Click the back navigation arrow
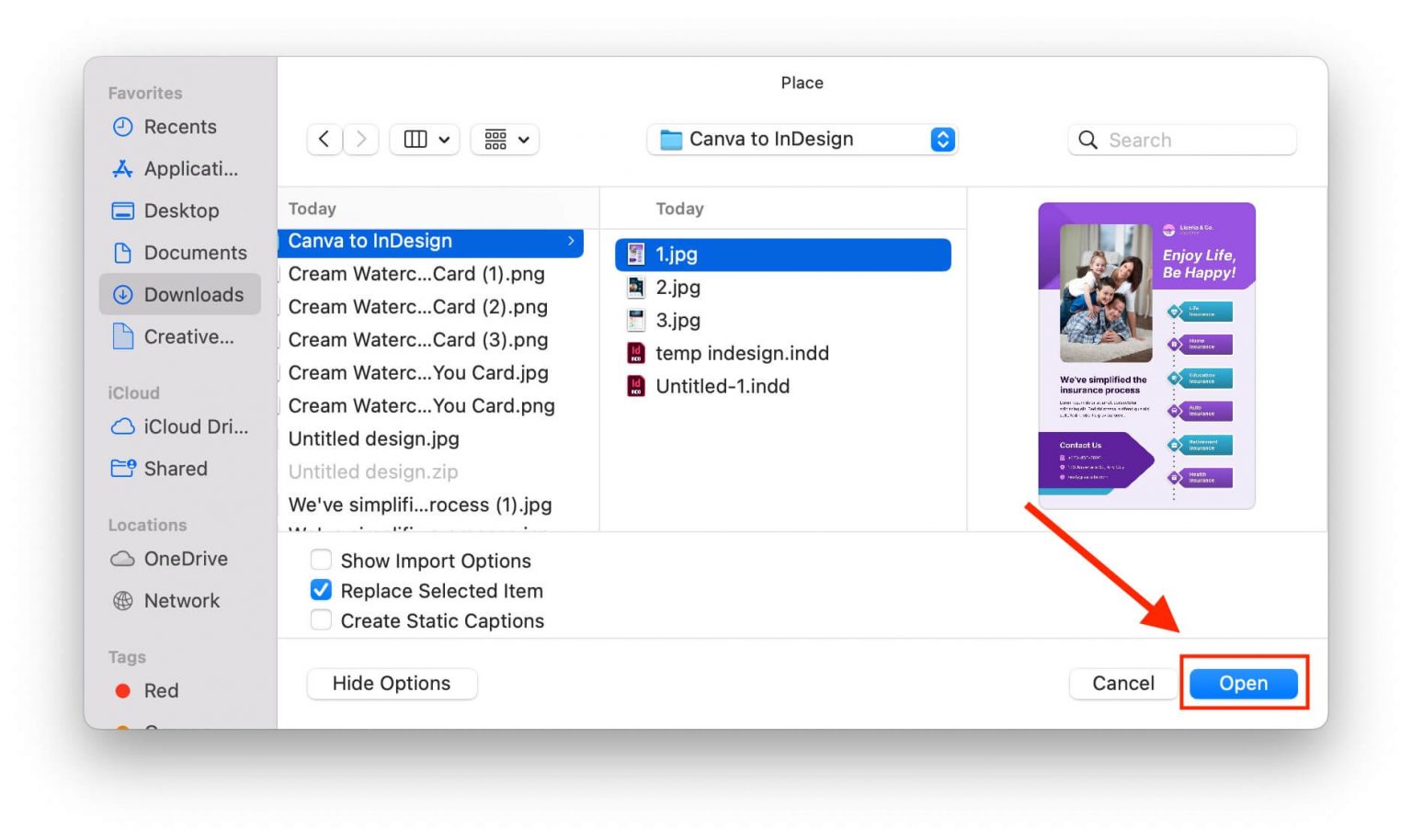This screenshot has width=1412, height=840. [x=324, y=139]
